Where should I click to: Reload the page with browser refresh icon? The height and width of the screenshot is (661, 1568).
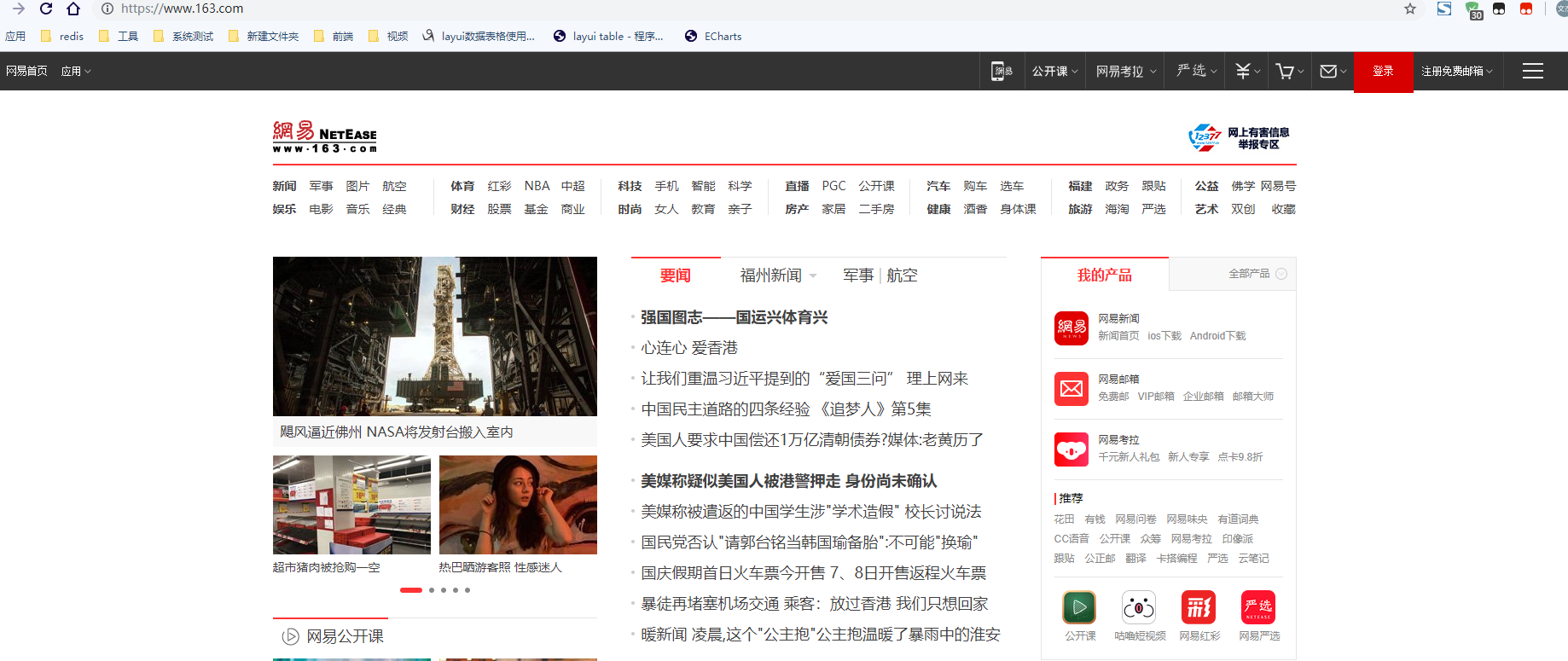[x=46, y=9]
